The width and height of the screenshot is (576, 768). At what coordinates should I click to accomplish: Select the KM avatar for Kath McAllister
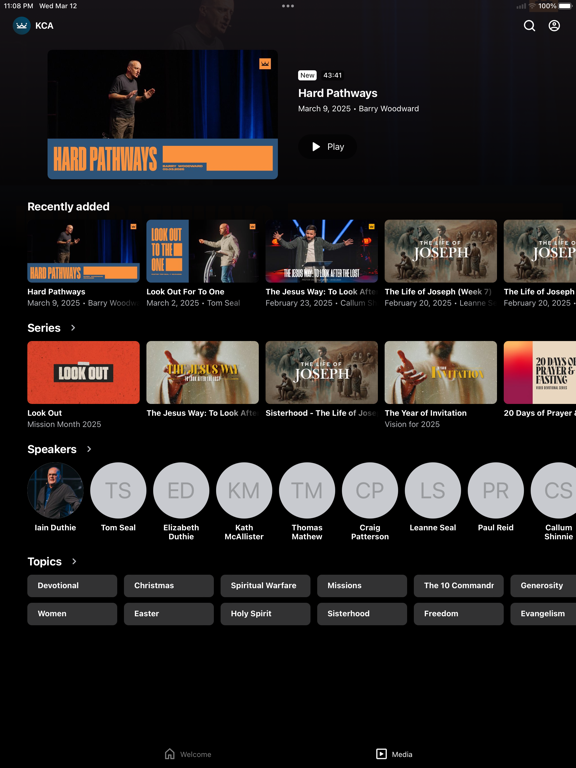click(244, 490)
